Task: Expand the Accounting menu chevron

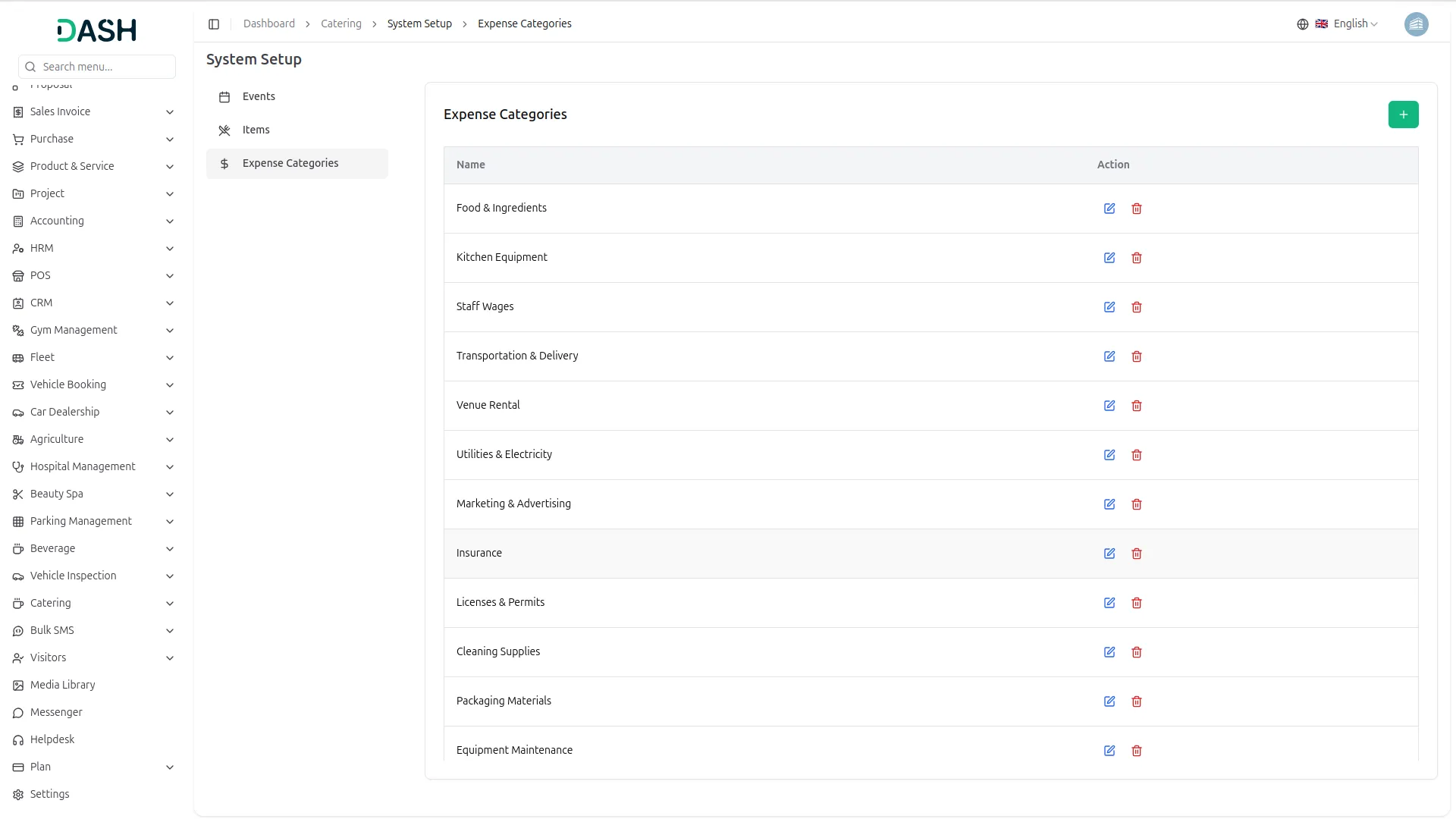Action: click(170, 221)
